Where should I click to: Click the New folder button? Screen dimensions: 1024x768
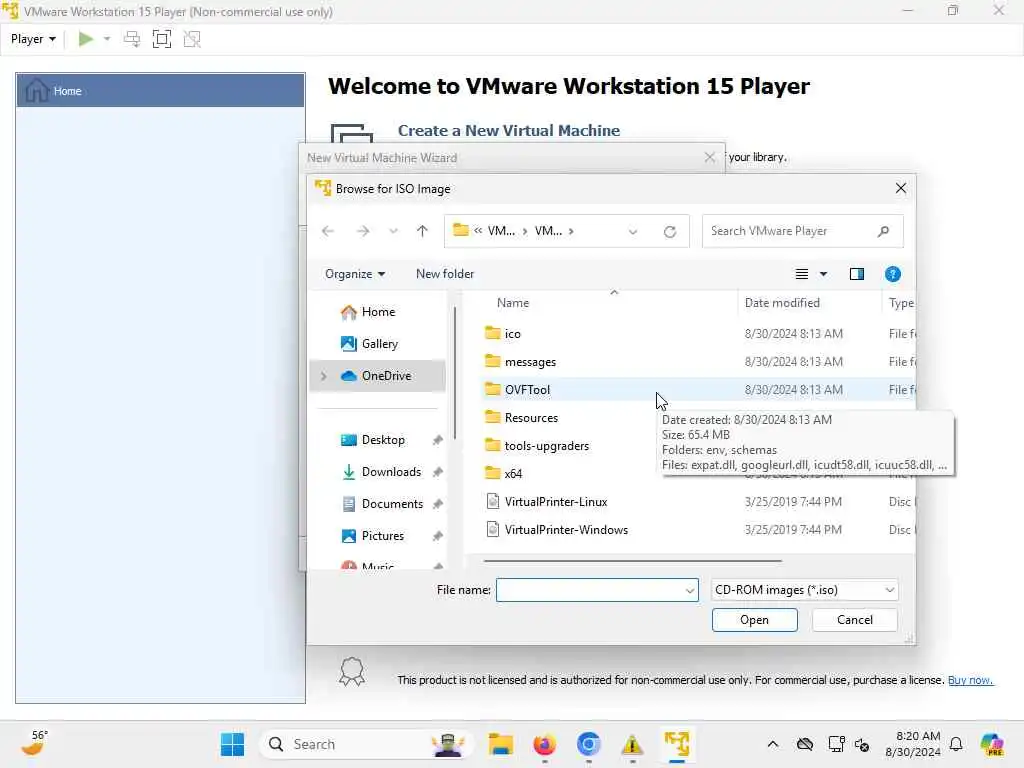(445, 274)
